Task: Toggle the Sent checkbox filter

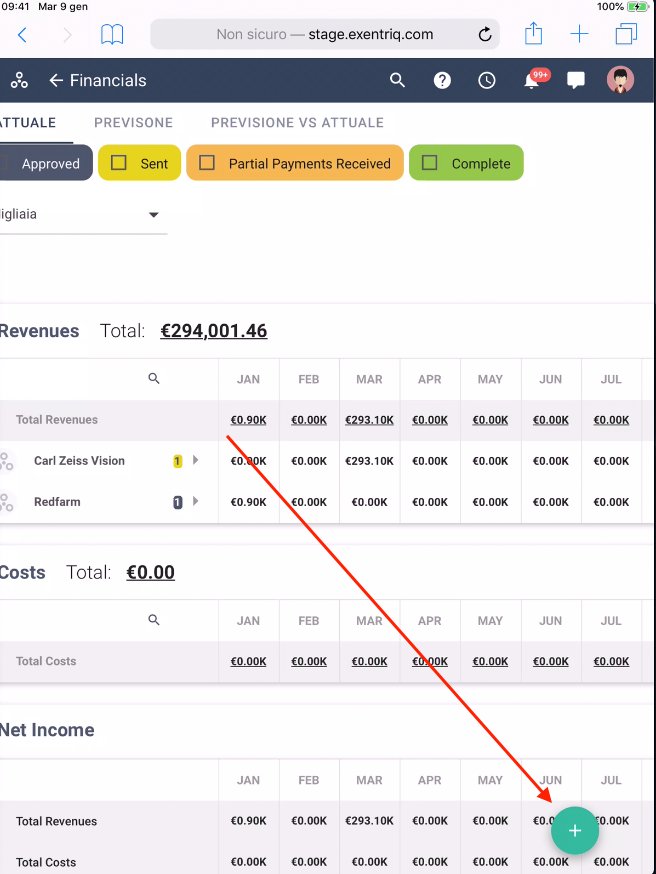Action: tap(119, 163)
